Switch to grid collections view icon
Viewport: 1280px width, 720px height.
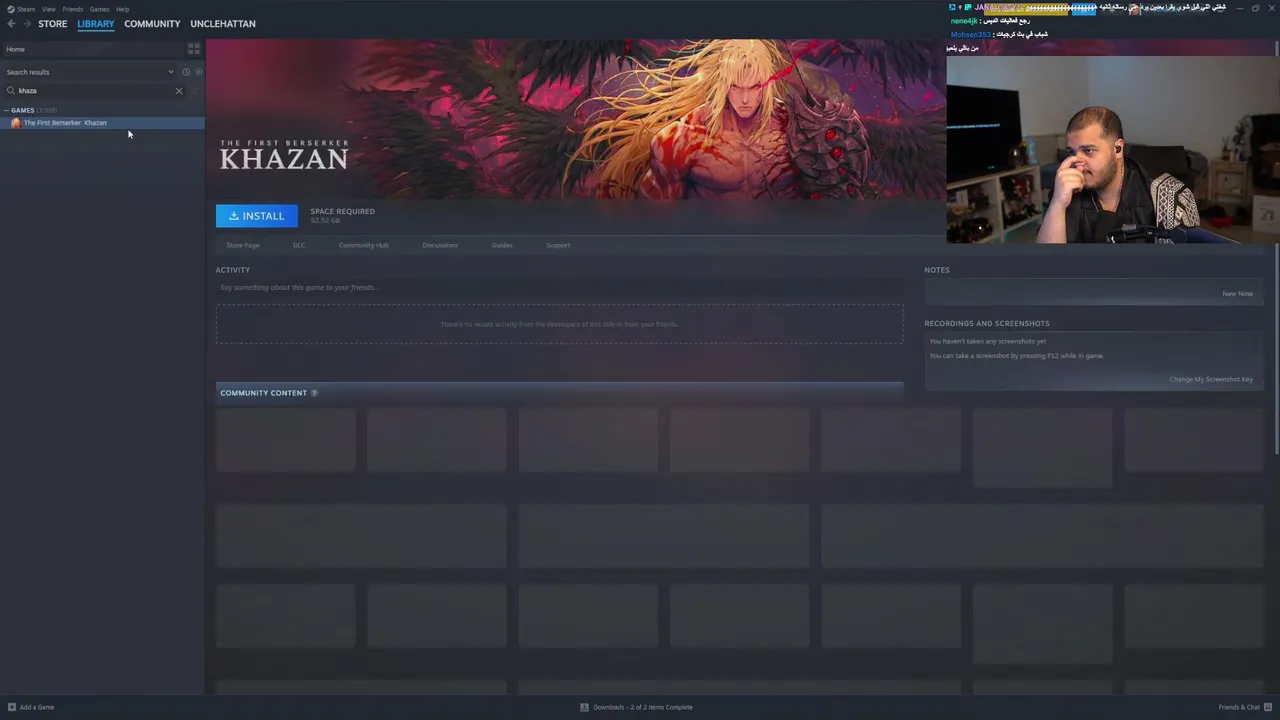(x=194, y=49)
